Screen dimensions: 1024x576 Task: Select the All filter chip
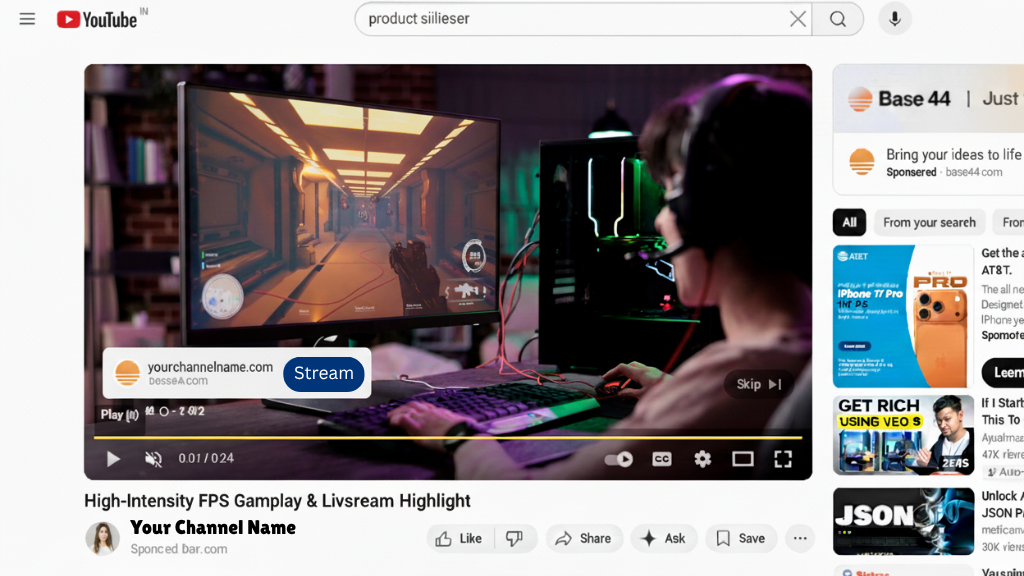(x=849, y=222)
